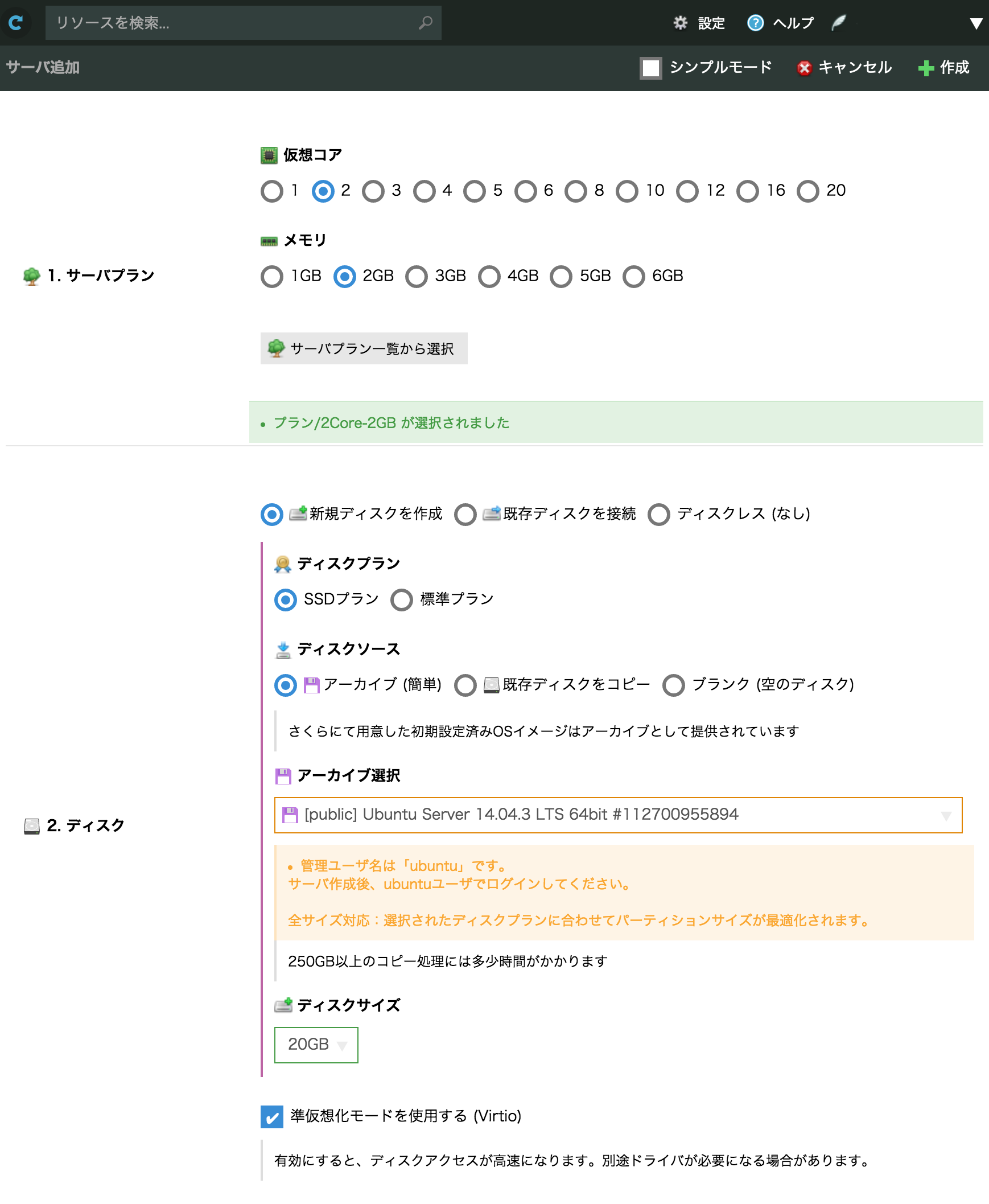Uncheck the Virtio paravirtualization mode checkbox
Image resolution: width=989 pixels, height=1204 pixels.
tap(272, 1116)
